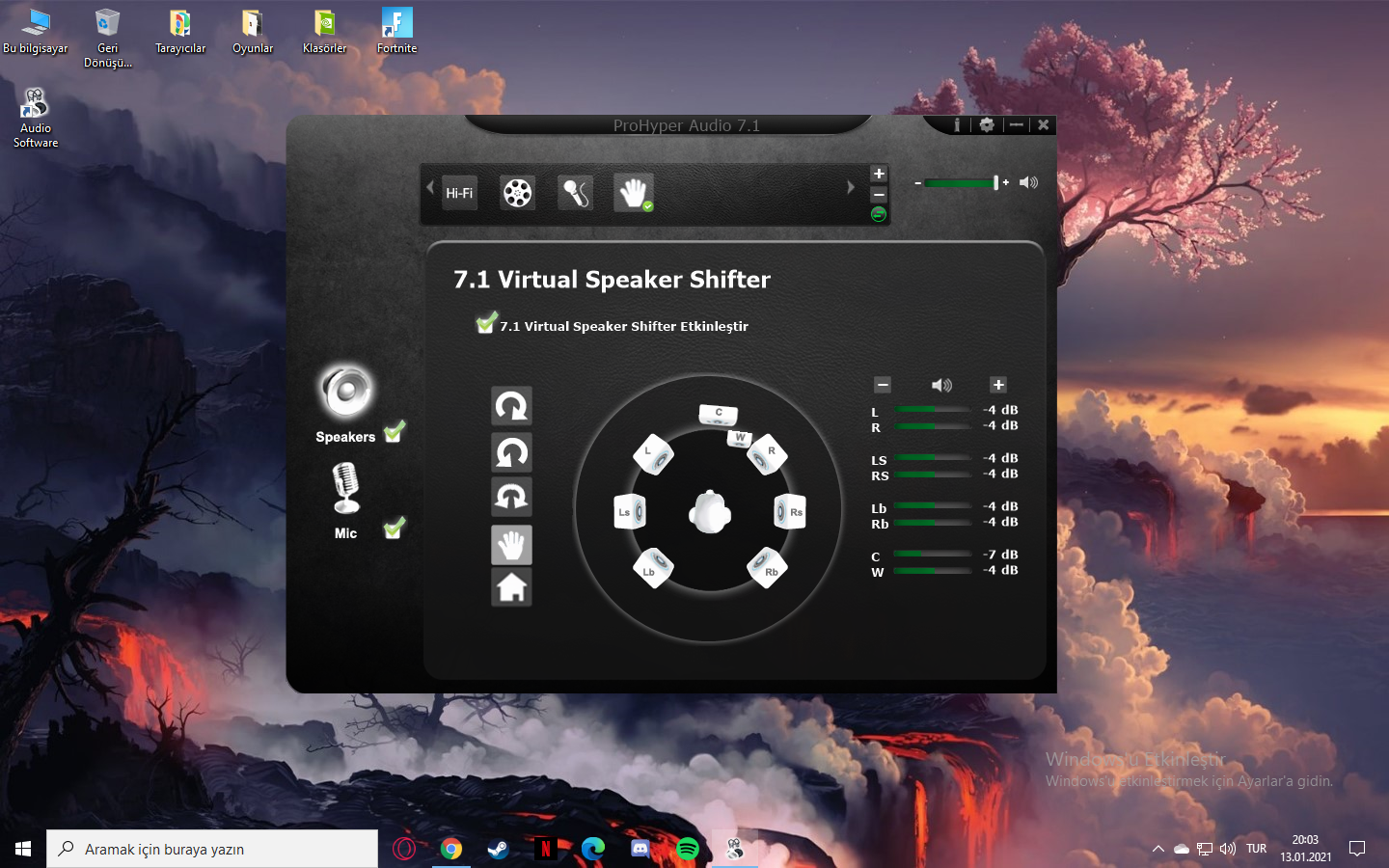
Task: Switch to the film reel tab
Action: coord(518,193)
